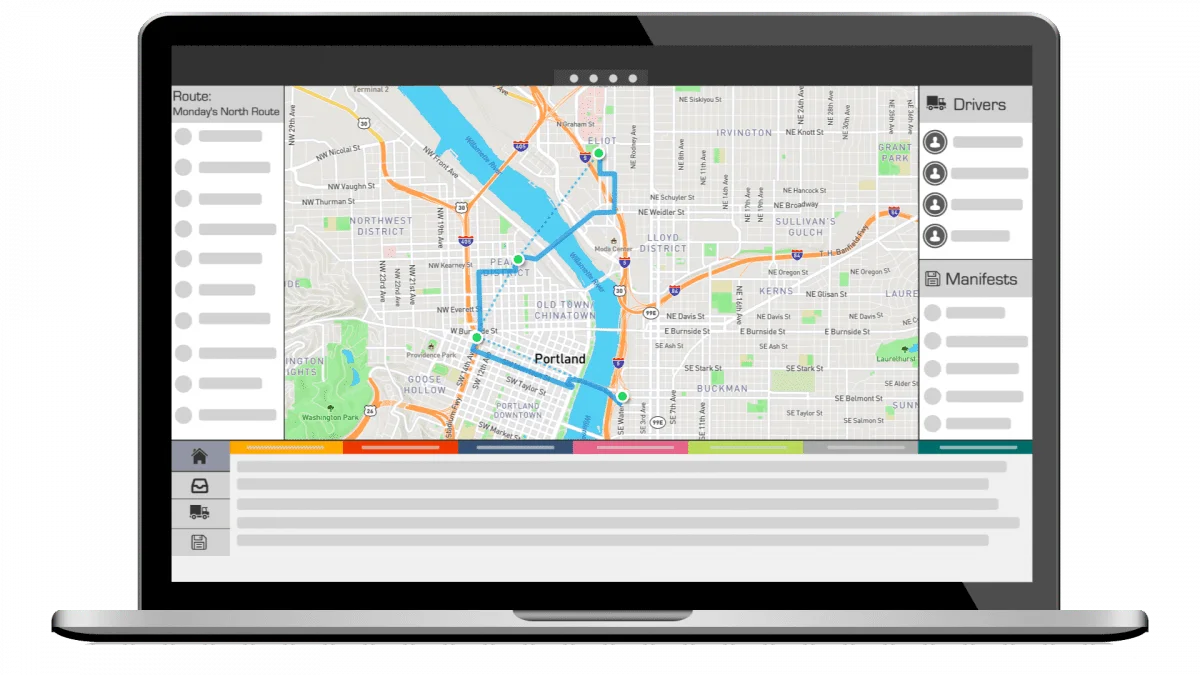The width and height of the screenshot is (1200, 675).
Task: Click the green stop marker near SE Water
Action: point(622,397)
